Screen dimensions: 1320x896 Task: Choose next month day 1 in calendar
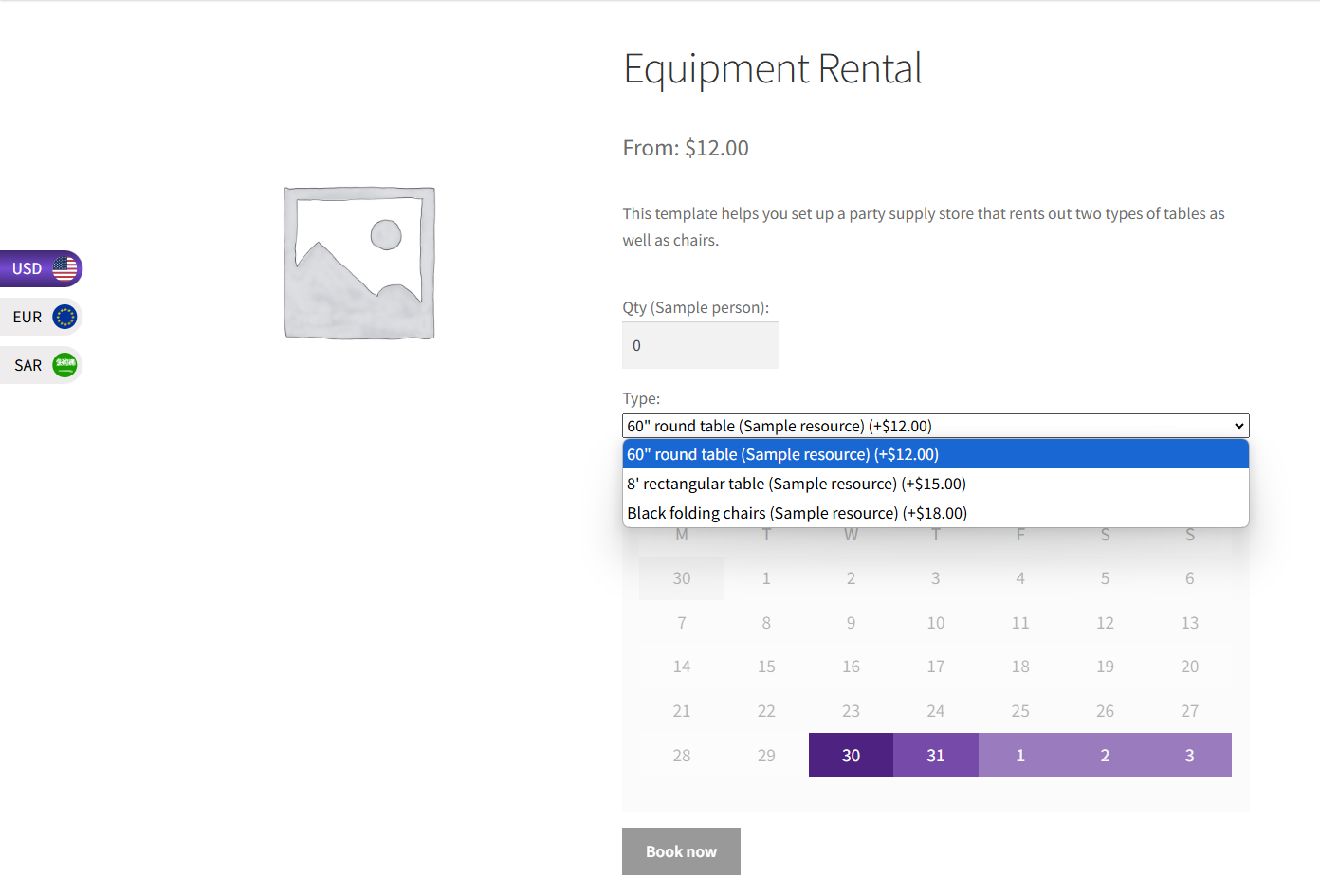pyautogui.click(x=1020, y=756)
